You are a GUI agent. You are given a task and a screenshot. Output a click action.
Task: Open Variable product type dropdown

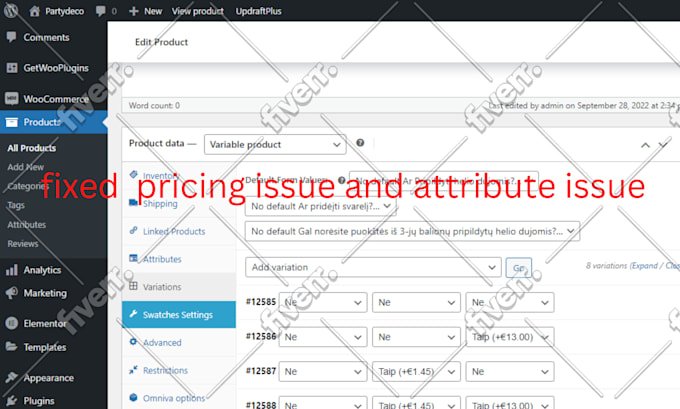coord(275,144)
